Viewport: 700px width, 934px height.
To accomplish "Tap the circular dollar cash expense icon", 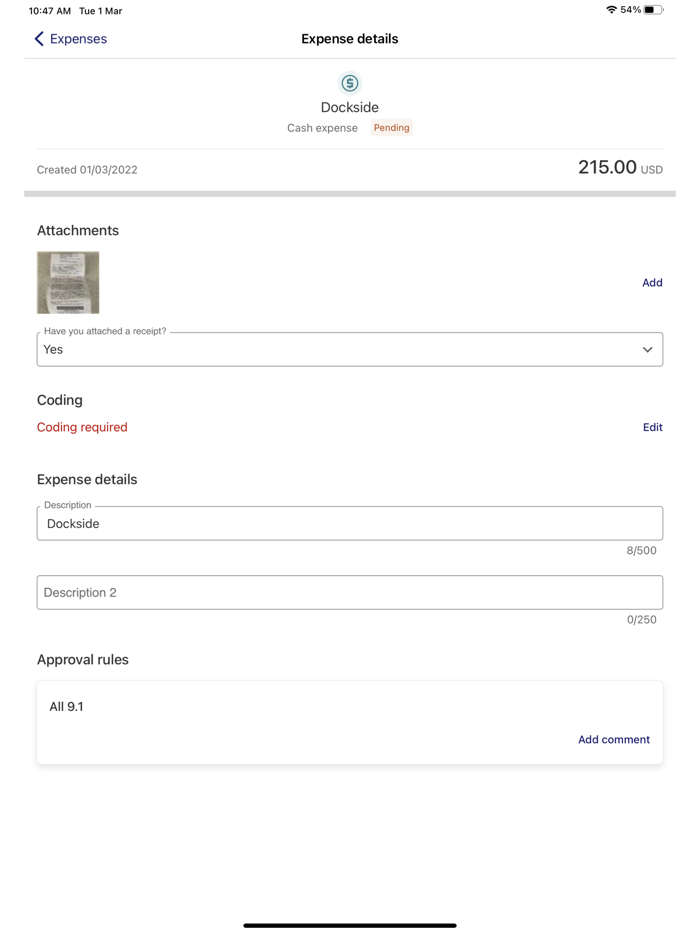I will click(x=349, y=83).
